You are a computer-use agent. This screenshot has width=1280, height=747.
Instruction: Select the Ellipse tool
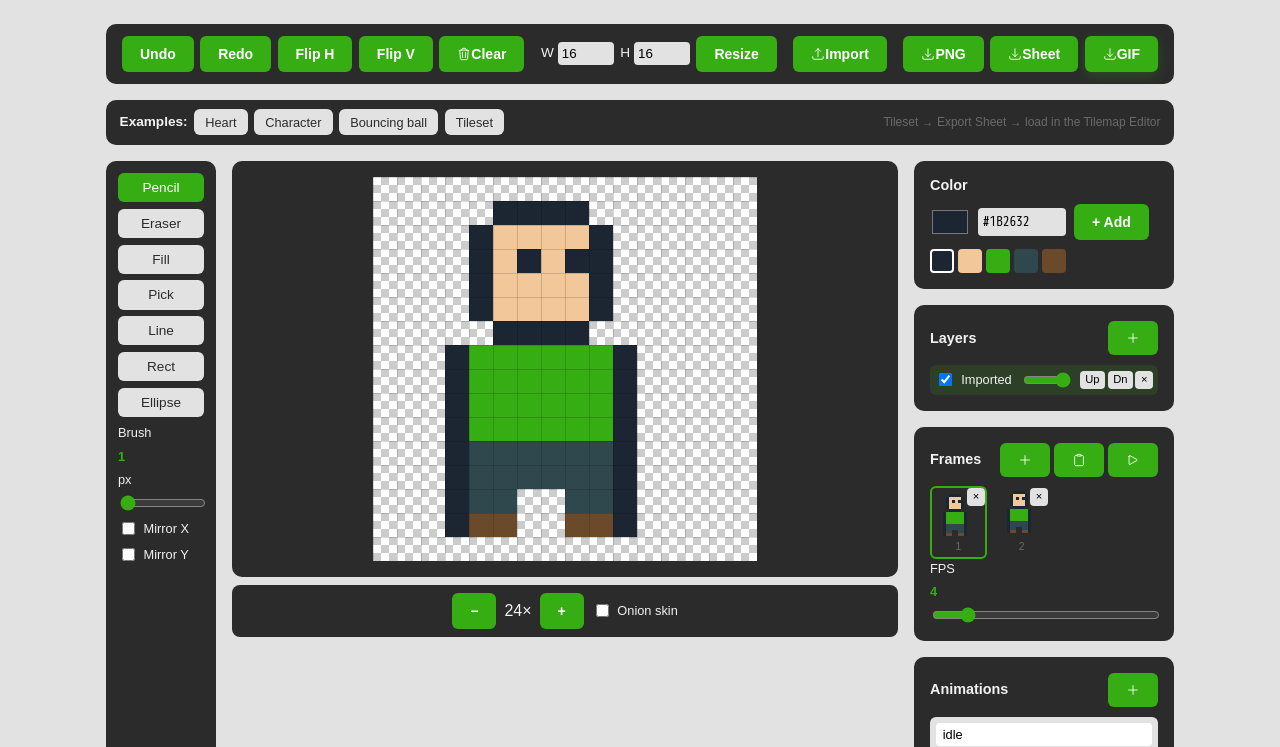[x=161, y=402]
